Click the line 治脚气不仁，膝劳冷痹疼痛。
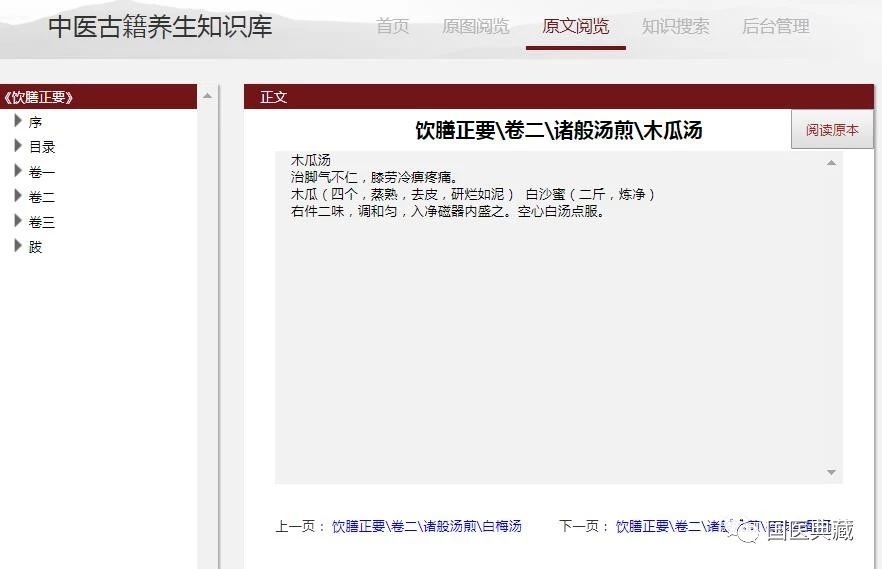This screenshot has height=569, width=882. tap(375, 177)
